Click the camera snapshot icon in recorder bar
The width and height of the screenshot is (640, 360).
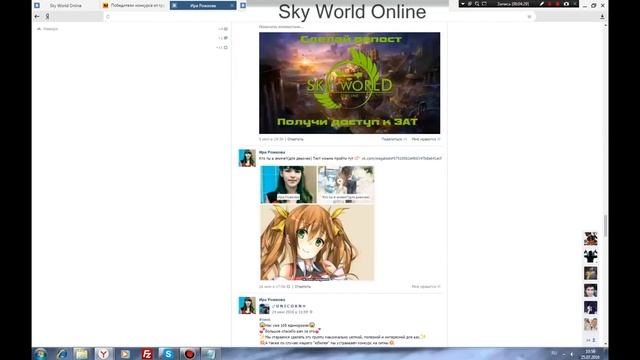coord(566,4)
